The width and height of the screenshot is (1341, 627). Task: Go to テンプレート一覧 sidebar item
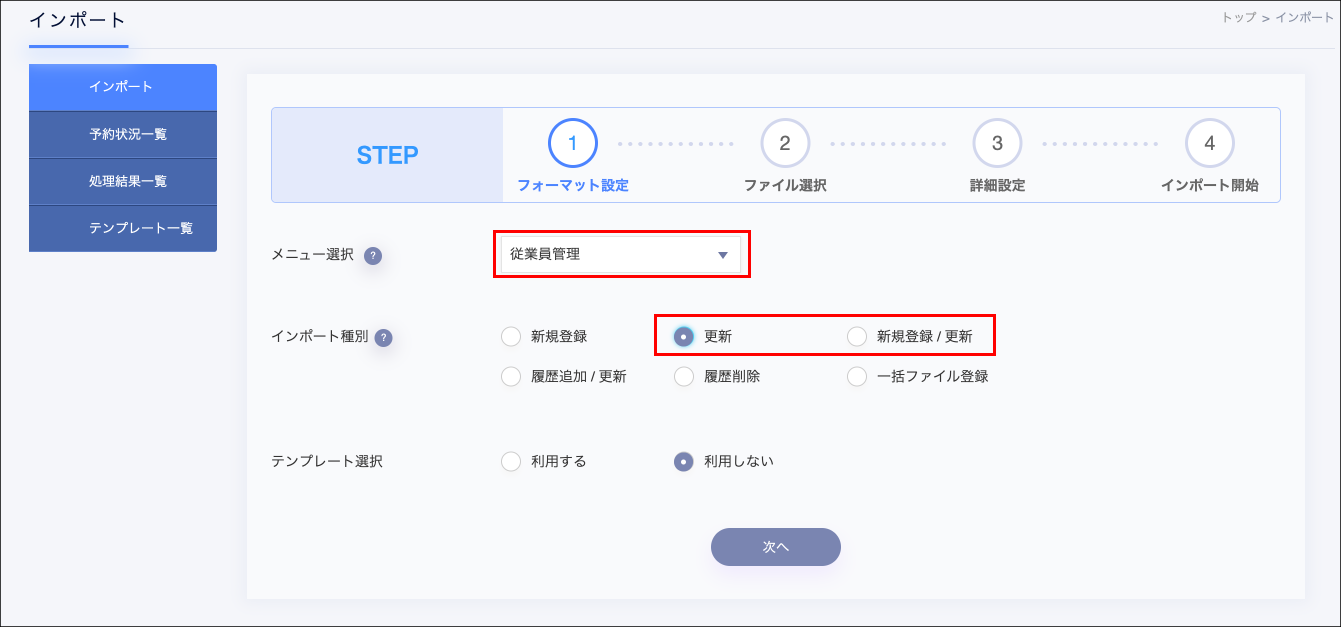[123, 228]
